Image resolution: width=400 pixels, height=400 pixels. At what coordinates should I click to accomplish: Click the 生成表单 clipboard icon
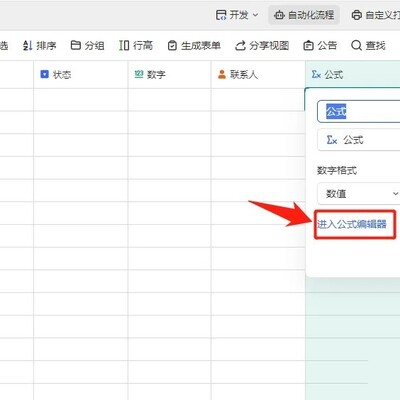tap(172, 45)
